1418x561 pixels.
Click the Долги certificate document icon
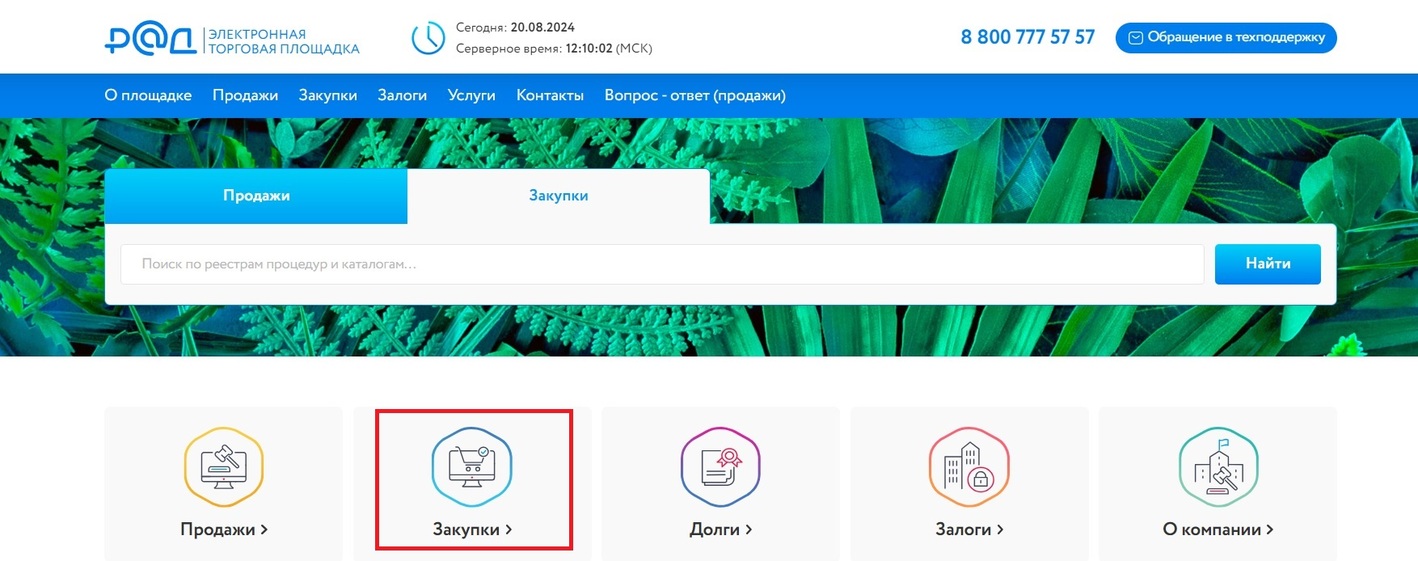[720, 467]
